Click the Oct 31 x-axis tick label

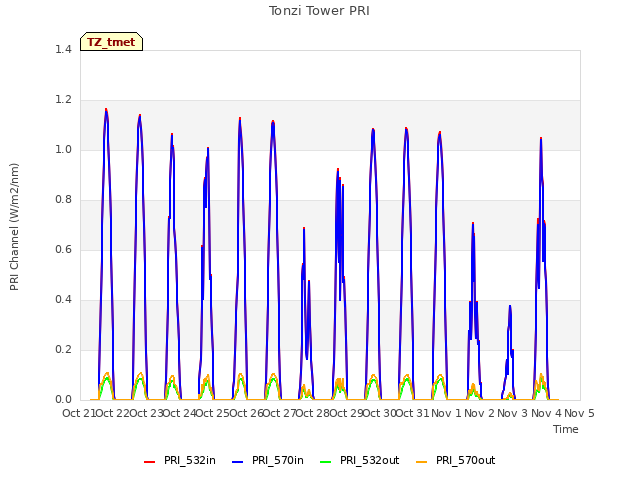[x=413, y=413]
